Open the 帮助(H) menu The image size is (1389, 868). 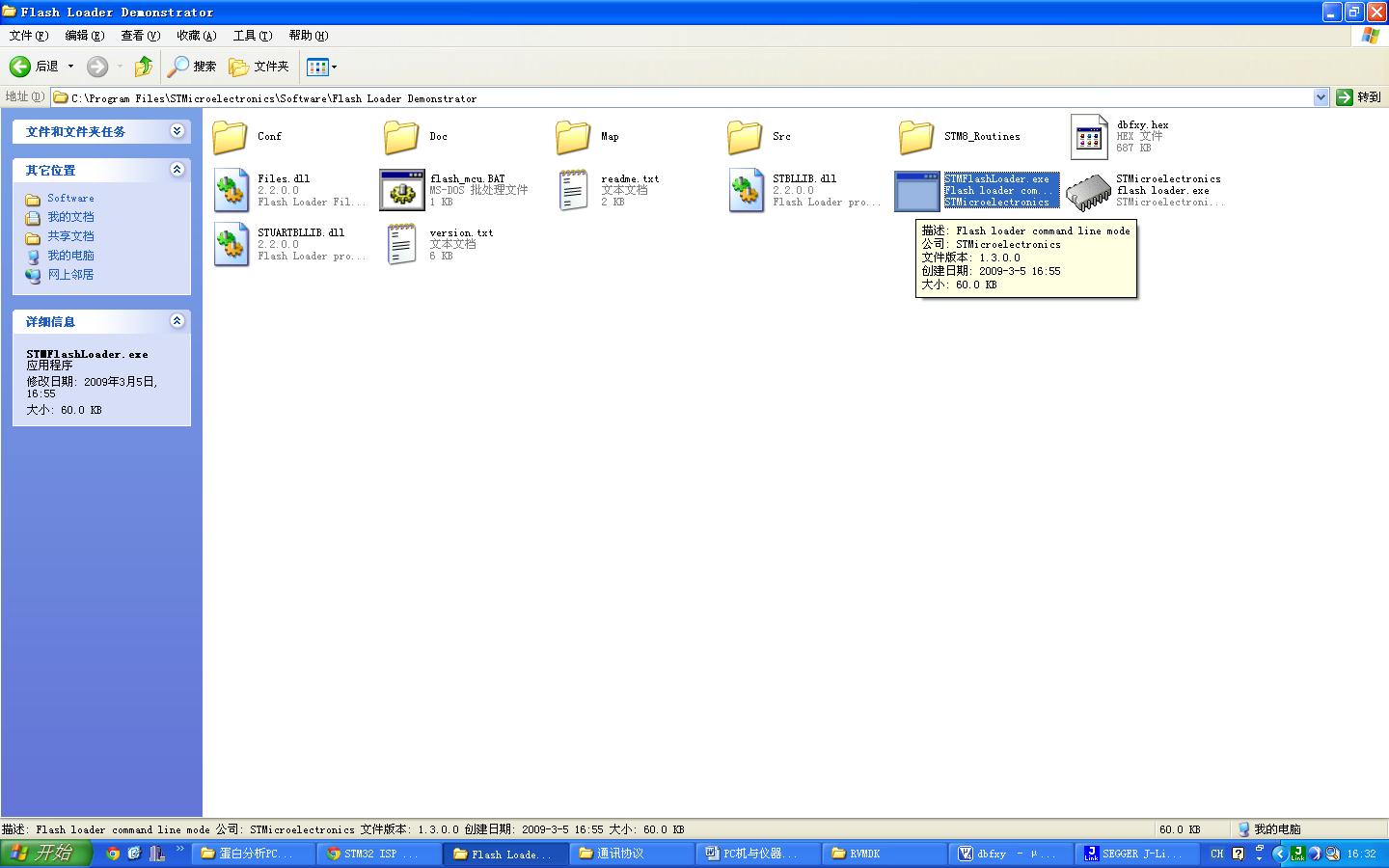[x=309, y=36]
